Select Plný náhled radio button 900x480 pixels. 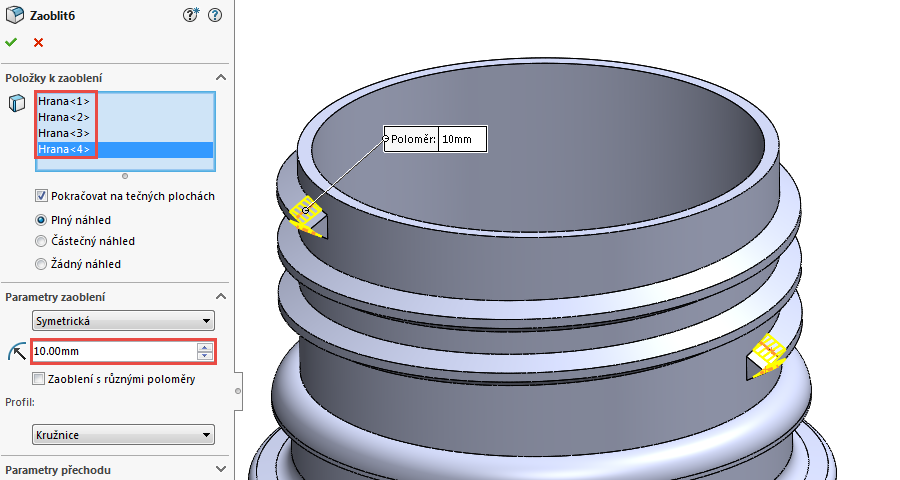(x=41, y=220)
